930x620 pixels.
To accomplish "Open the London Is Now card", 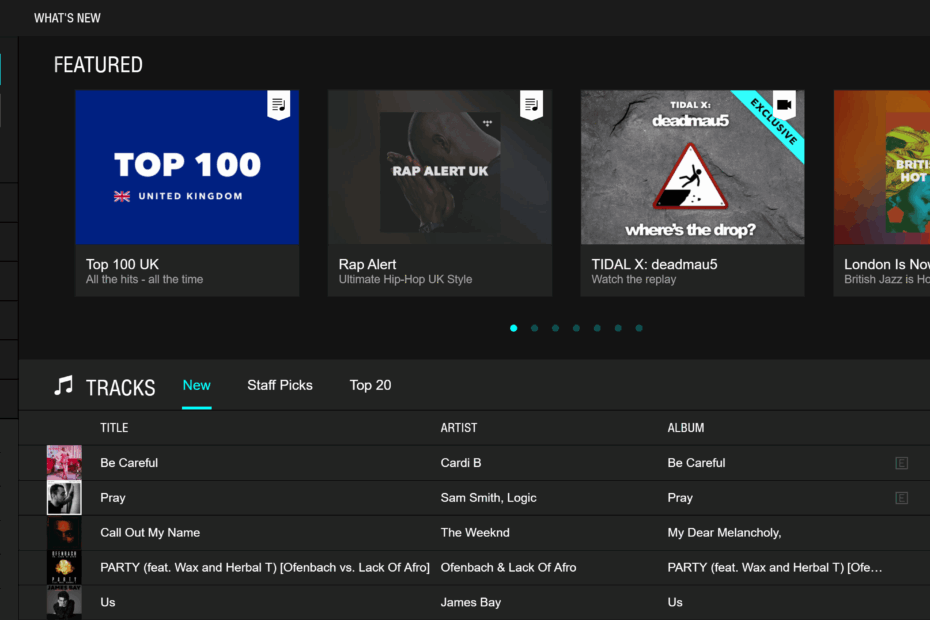I will click(x=882, y=193).
